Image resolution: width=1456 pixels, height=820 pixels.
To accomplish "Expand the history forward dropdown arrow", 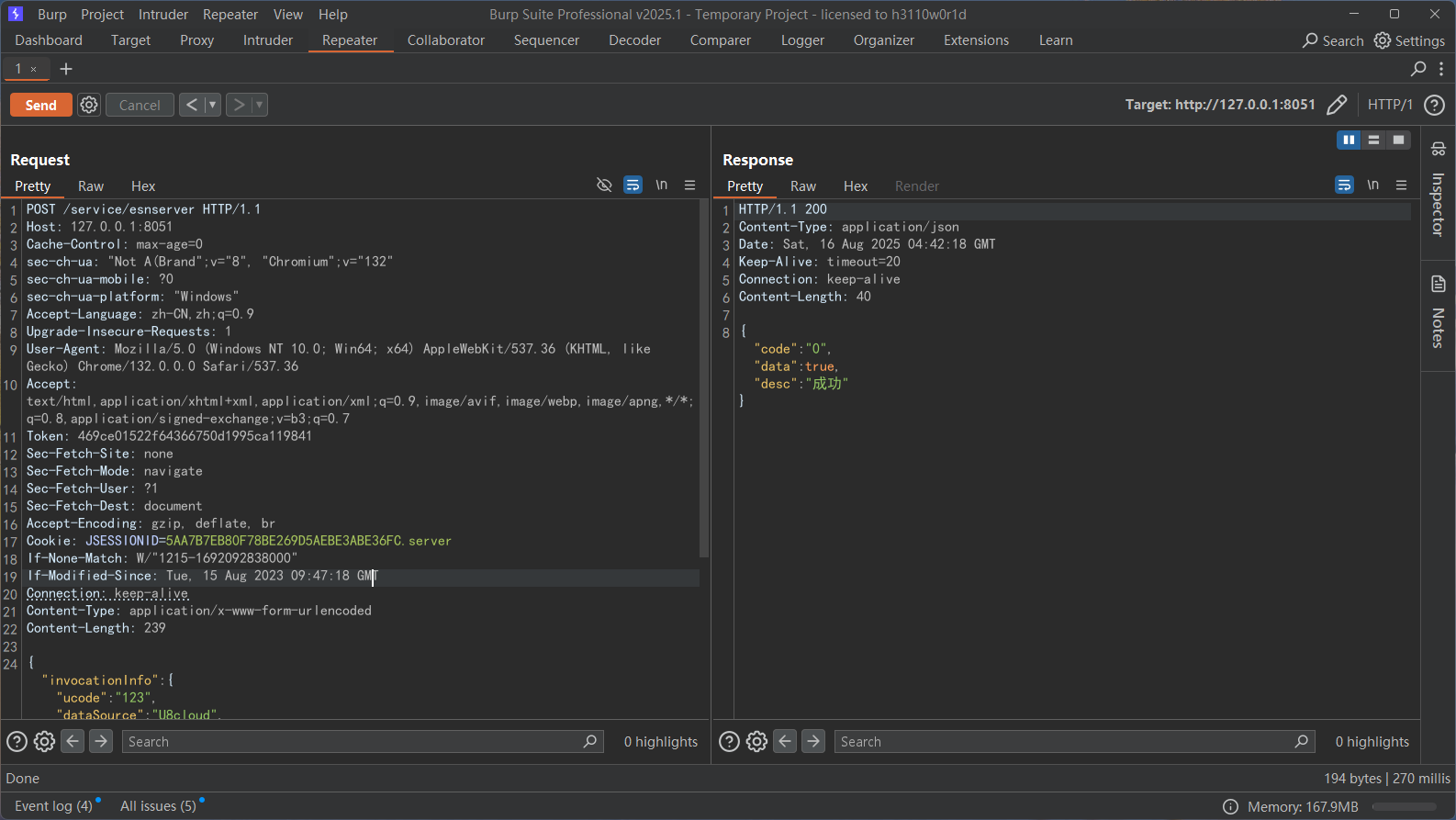I will tap(259, 105).
